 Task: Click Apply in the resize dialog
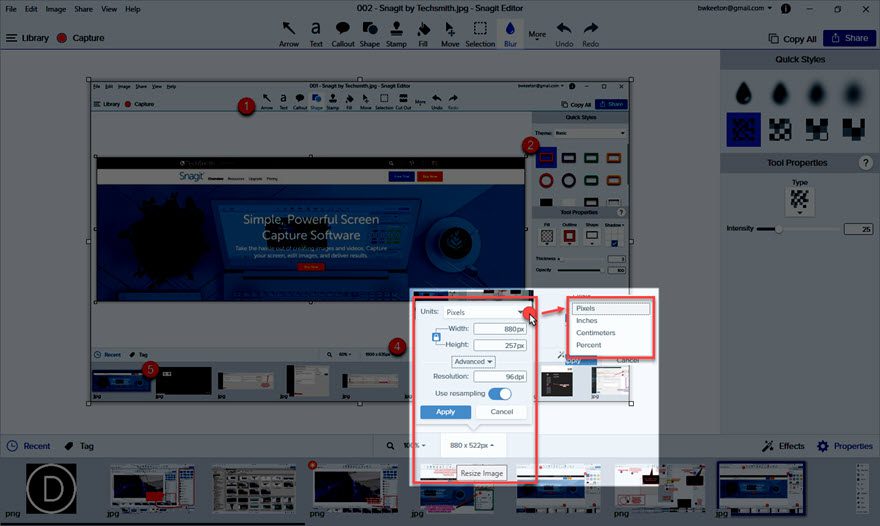click(x=446, y=412)
